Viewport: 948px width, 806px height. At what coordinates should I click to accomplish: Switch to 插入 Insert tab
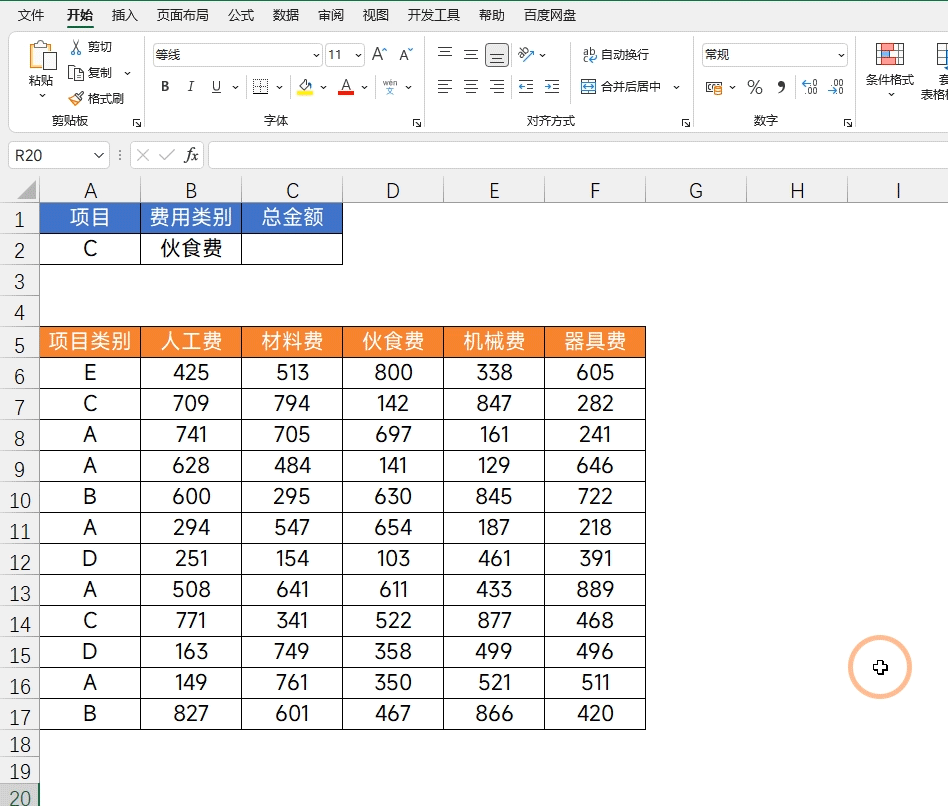pos(125,15)
